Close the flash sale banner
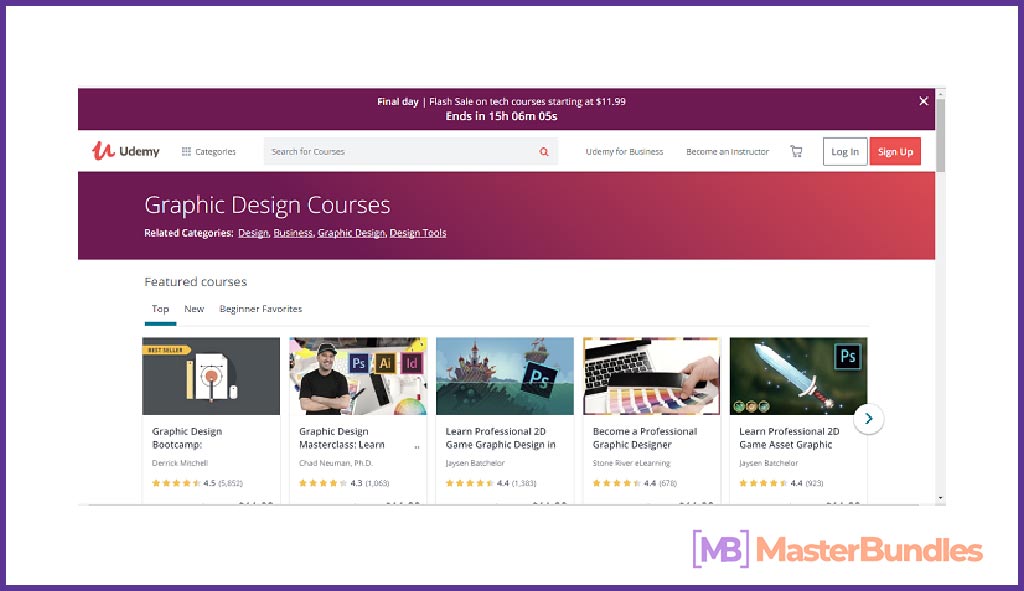The width and height of the screenshot is (1024, 591). [923, 101]
